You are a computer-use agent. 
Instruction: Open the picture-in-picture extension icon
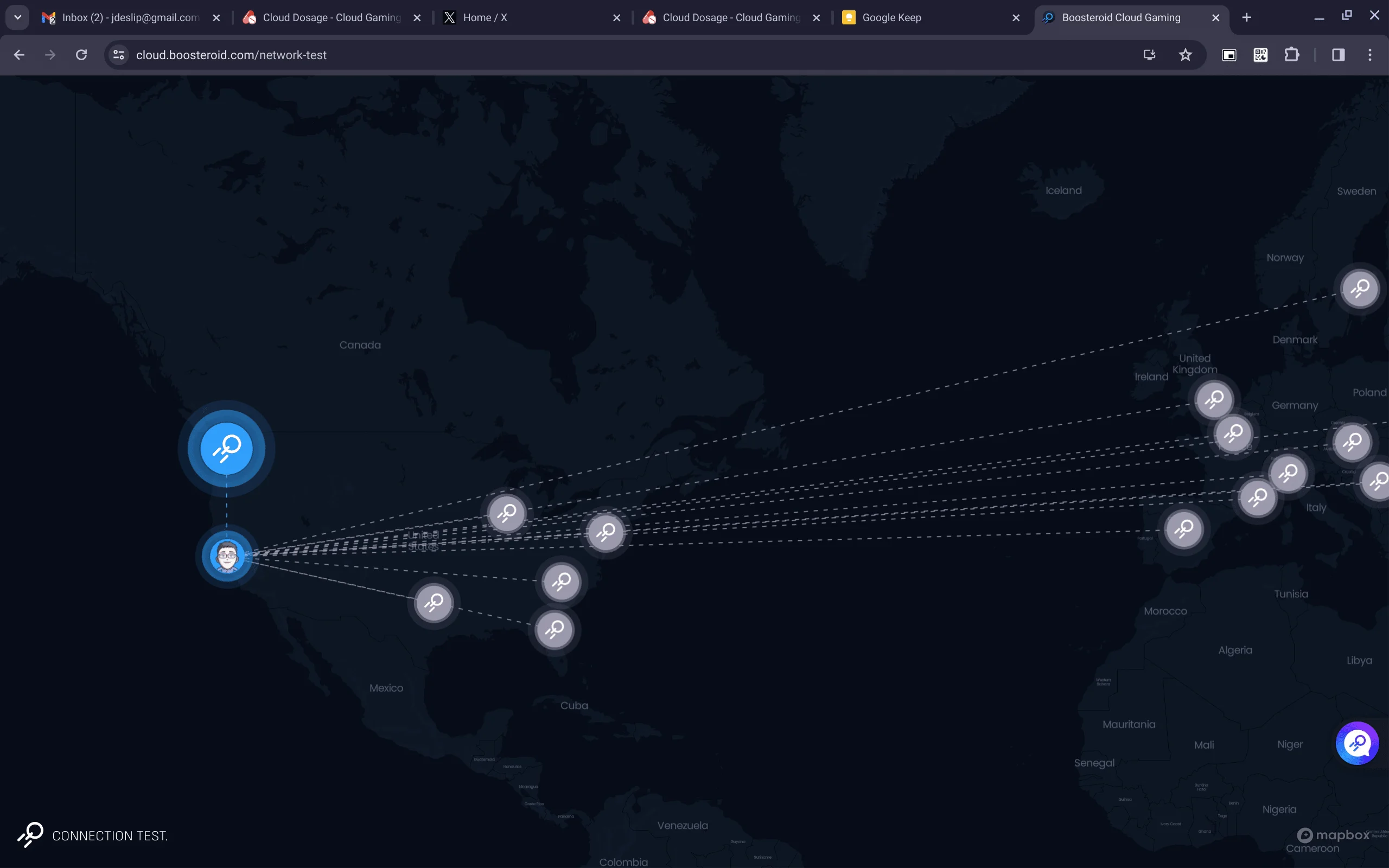click(1229, 55)
